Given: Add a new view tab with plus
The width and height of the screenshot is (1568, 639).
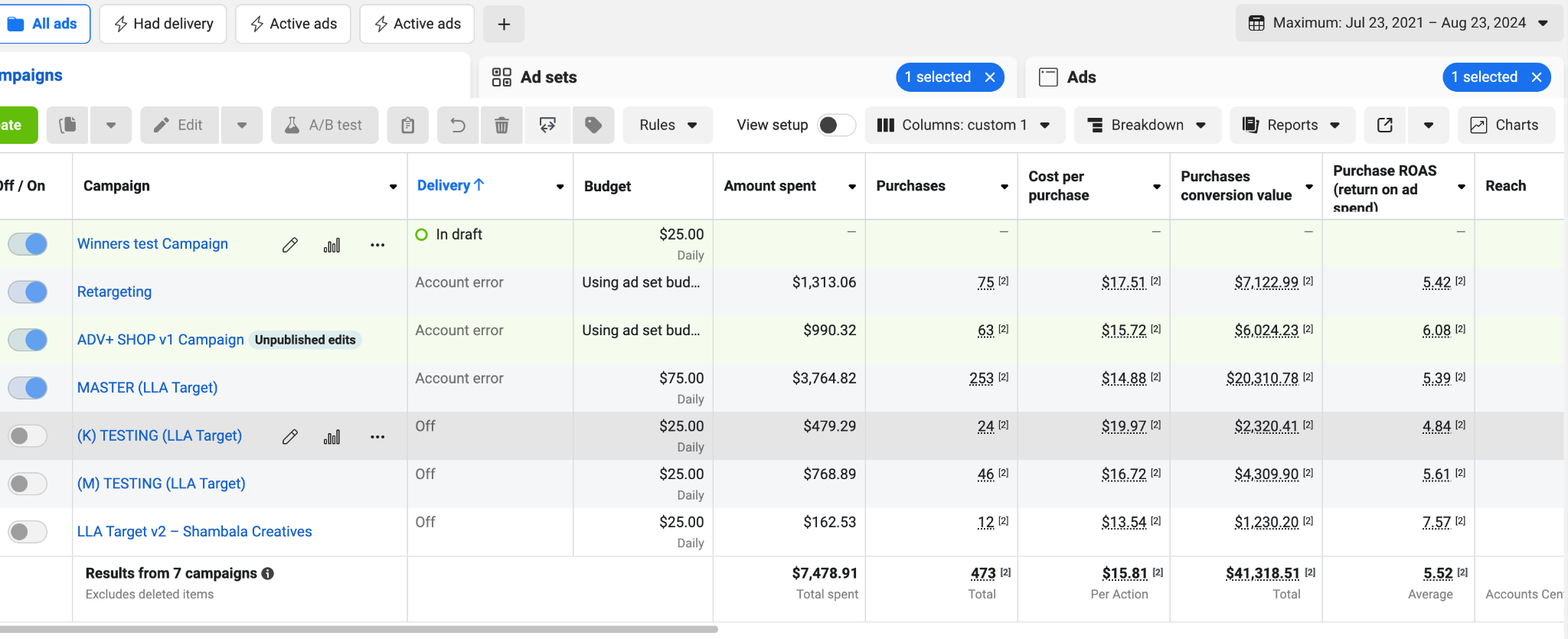Looking at the screenshot, I should tap(504, 24).
